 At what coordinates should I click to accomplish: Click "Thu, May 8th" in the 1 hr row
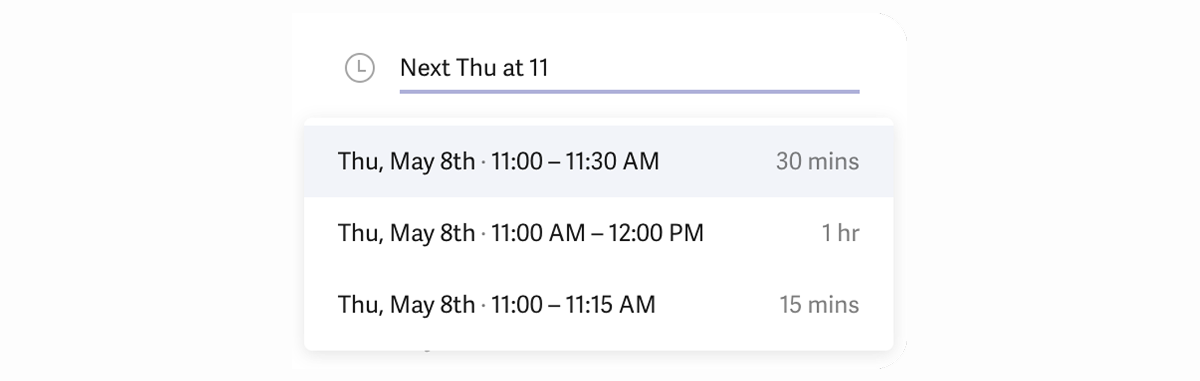pos(406,233)
